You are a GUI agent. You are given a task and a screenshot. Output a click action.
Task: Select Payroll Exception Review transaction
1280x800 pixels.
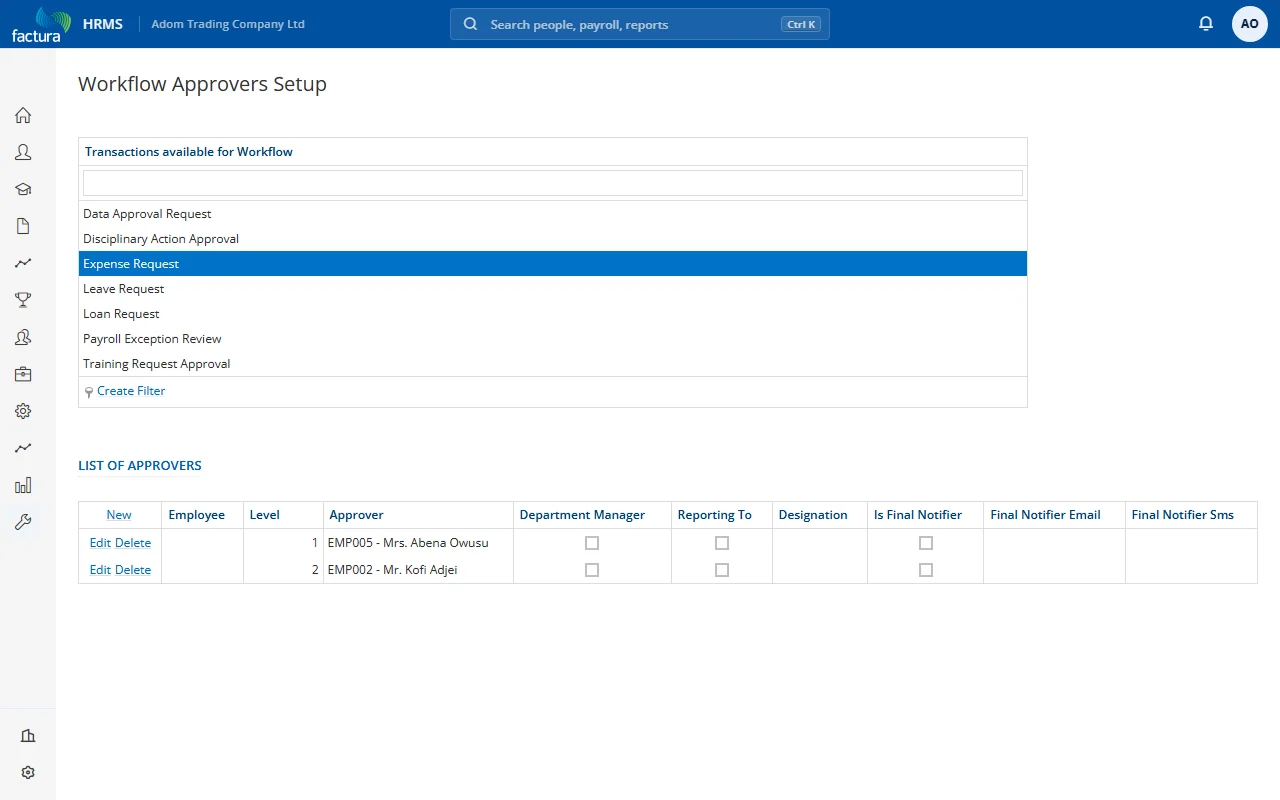click(553, 339)
